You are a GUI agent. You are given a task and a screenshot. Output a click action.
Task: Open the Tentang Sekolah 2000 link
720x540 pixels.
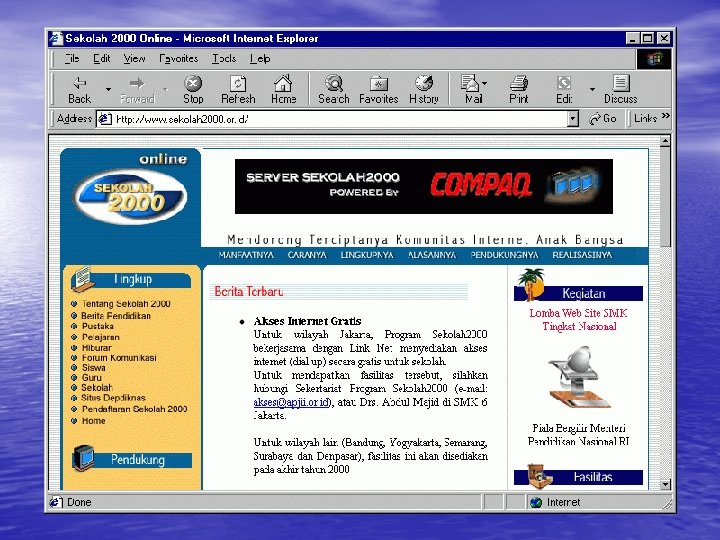[x=126, y=304]
